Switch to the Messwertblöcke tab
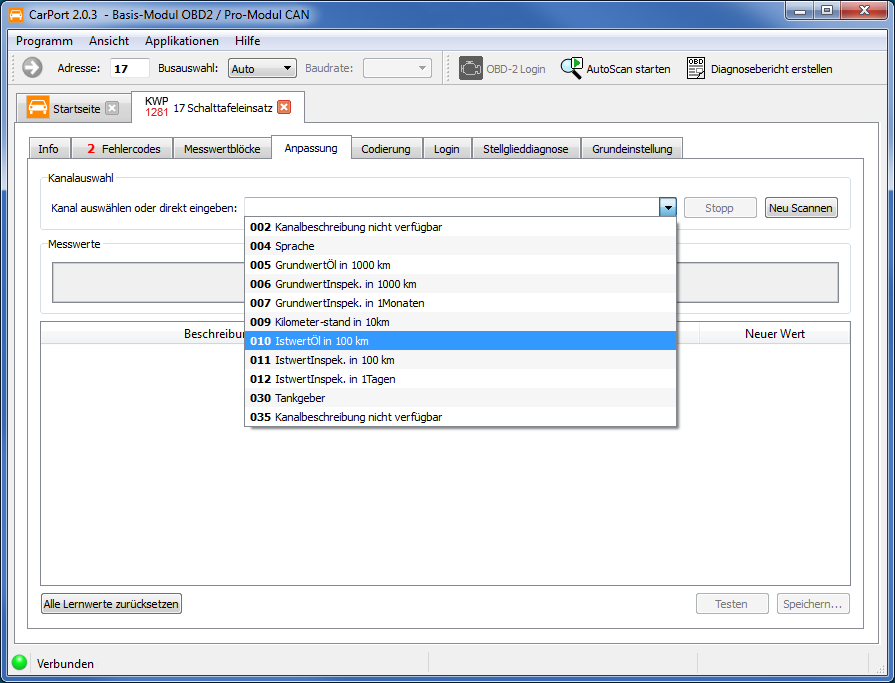 pyautogui.click(x=222, y=149)
